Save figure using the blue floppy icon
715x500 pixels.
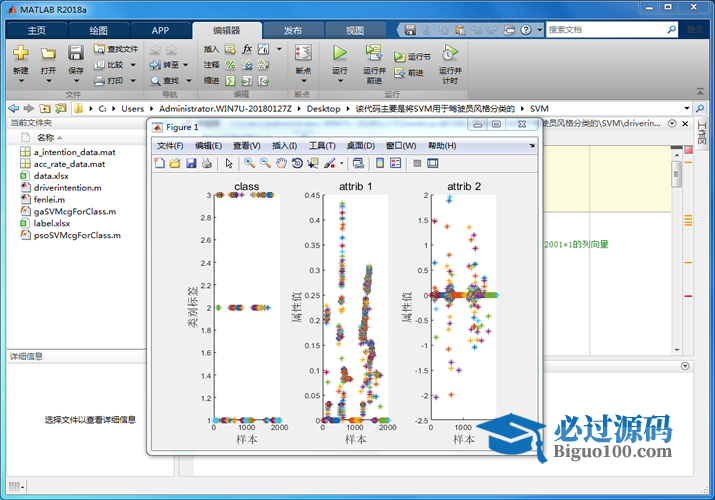click(191, 163)
